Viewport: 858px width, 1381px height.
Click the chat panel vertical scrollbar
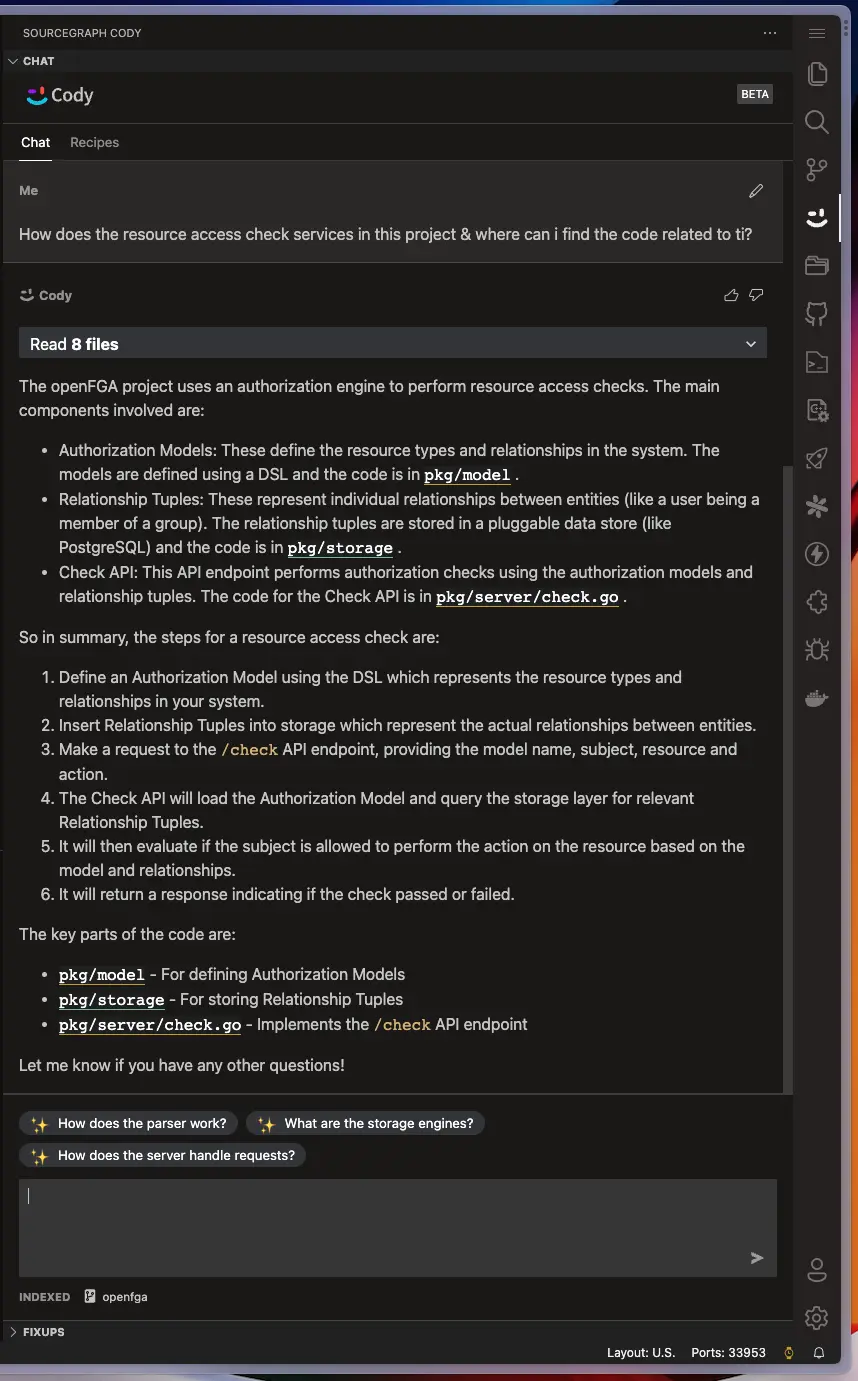pyautogui.click(x=788, y=780)
